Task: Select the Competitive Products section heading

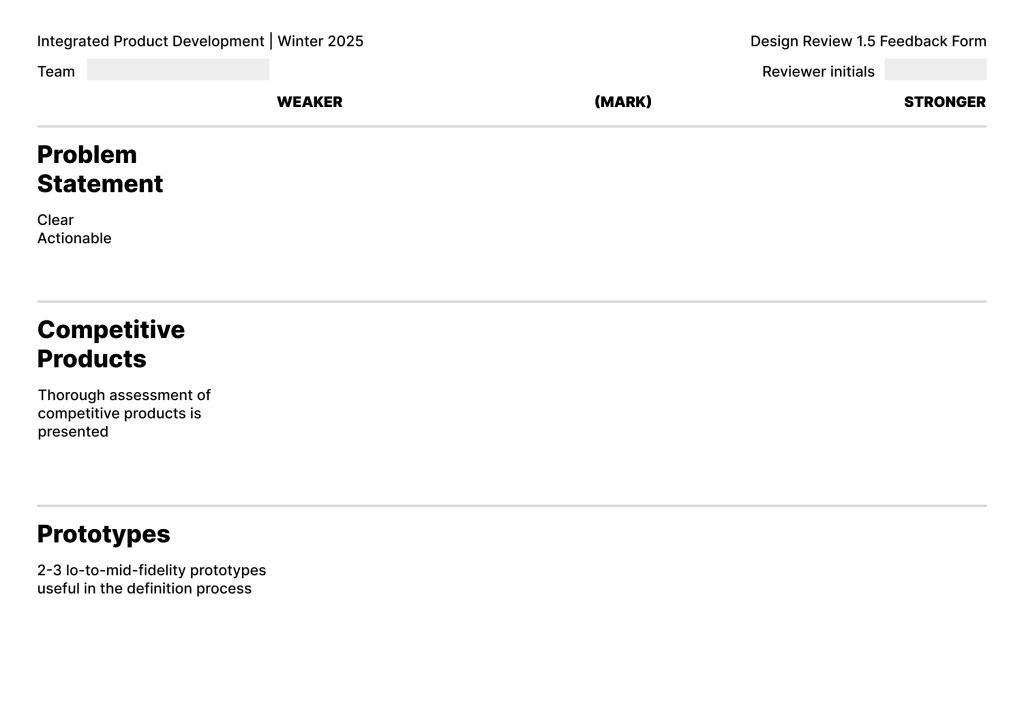Action: tap(111, 344)
